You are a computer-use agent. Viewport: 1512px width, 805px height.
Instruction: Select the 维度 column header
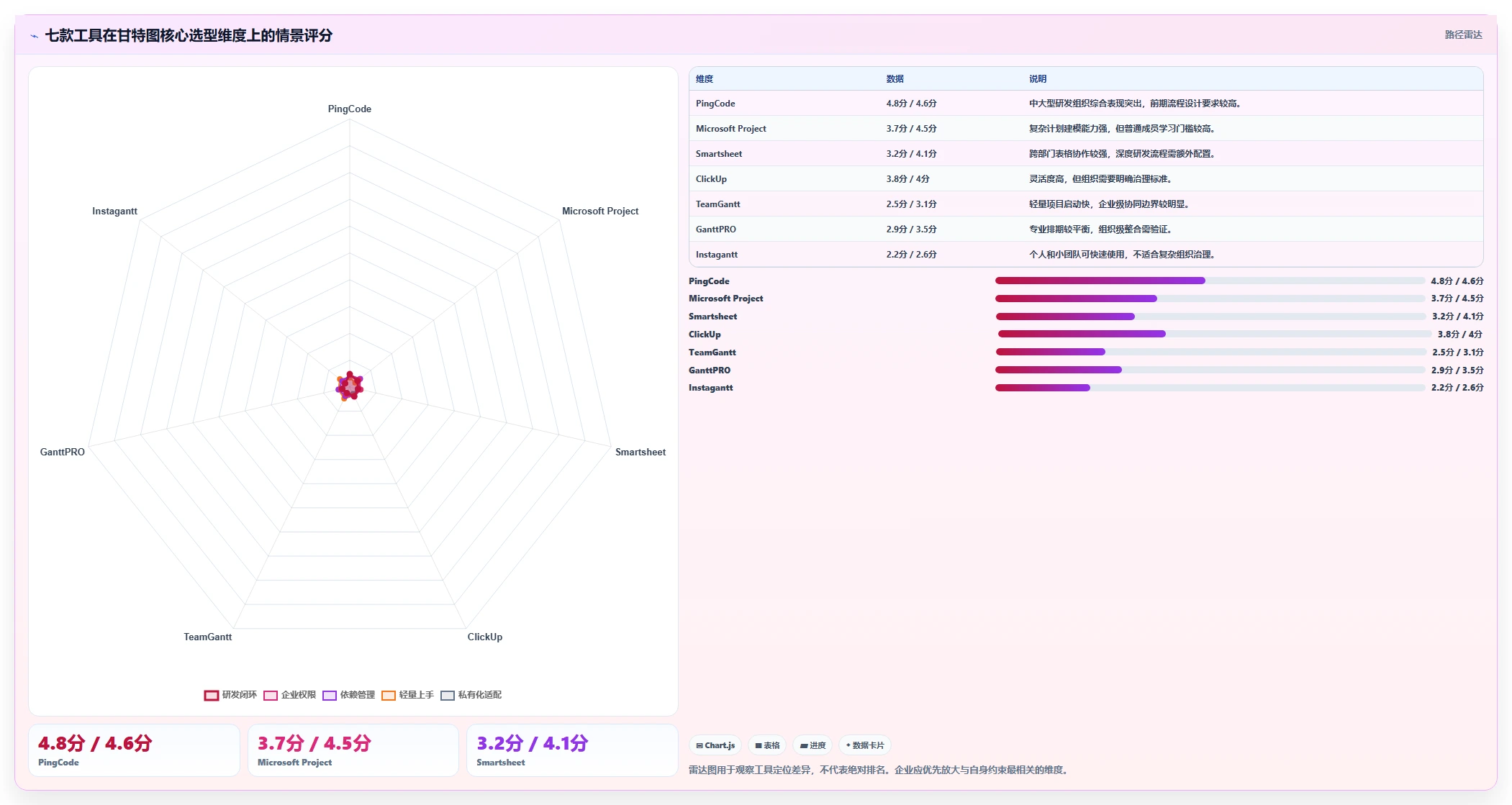[x=705, y=79]
